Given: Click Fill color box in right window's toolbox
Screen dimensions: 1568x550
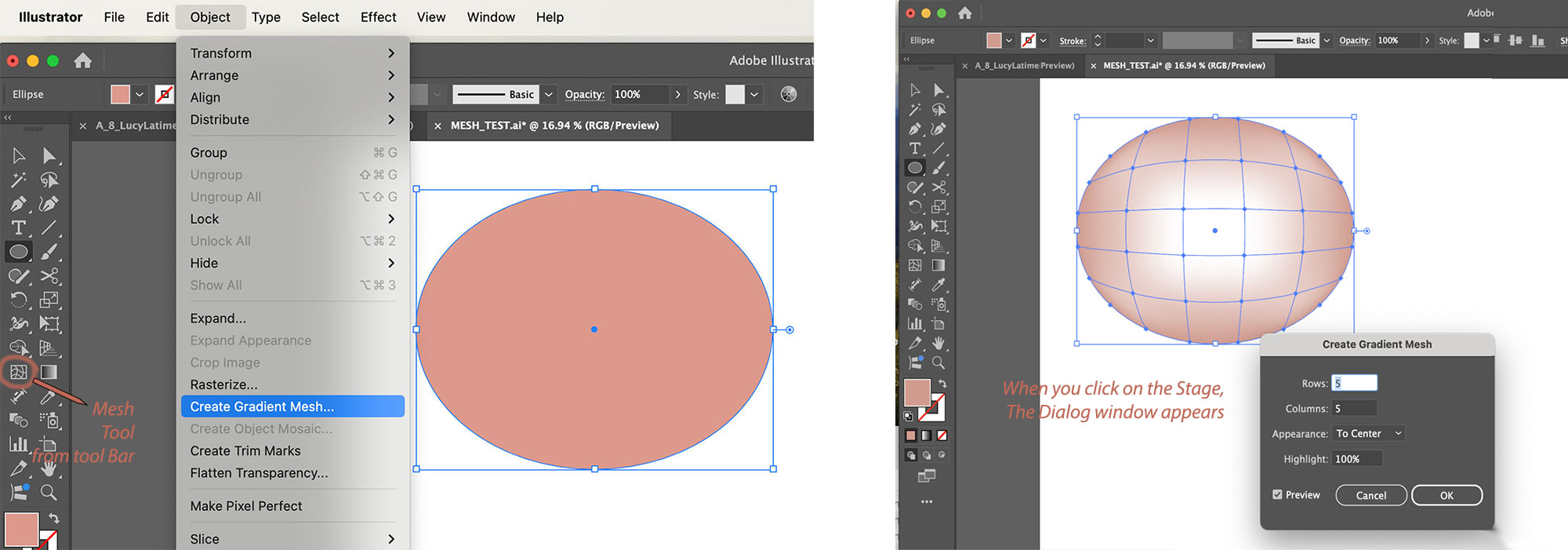Looking at the screenshot, I should coord(916,392).
